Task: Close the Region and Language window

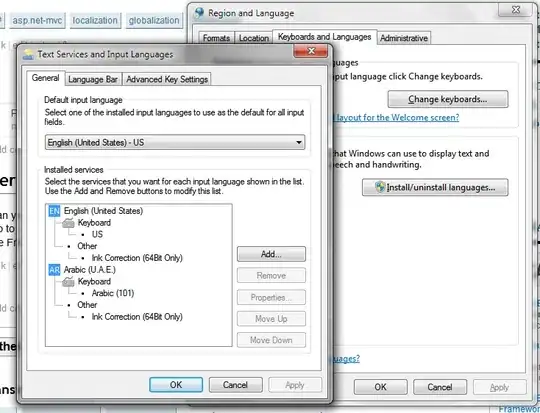Action: 515,10
